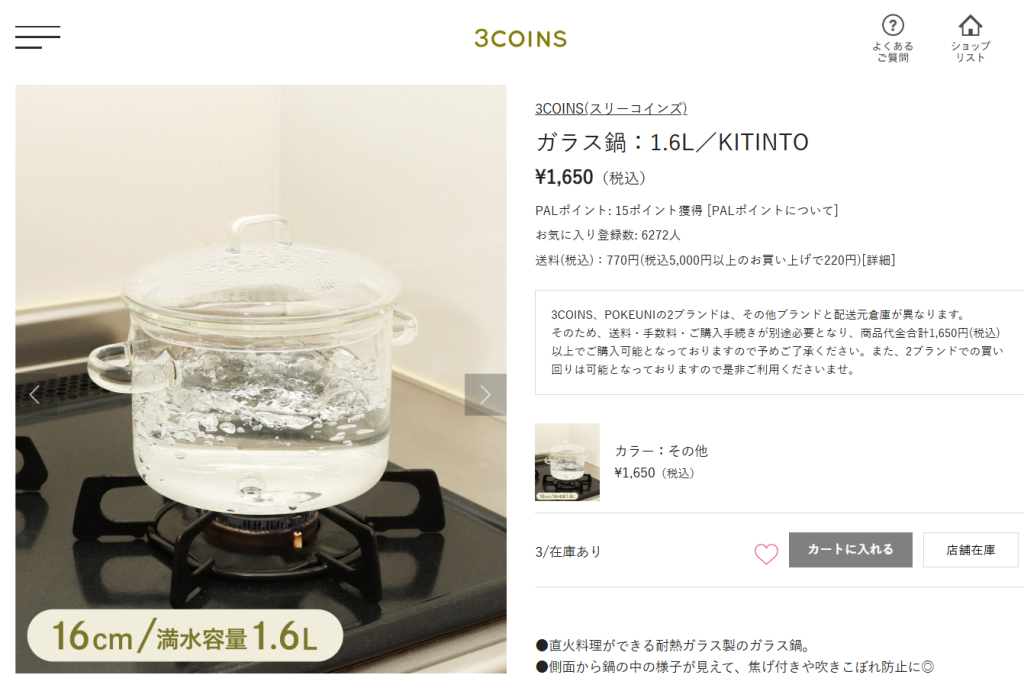Screen dimensions: 1024x675
Task: Click the ¥1,650 price text
Action: (564, 177)
